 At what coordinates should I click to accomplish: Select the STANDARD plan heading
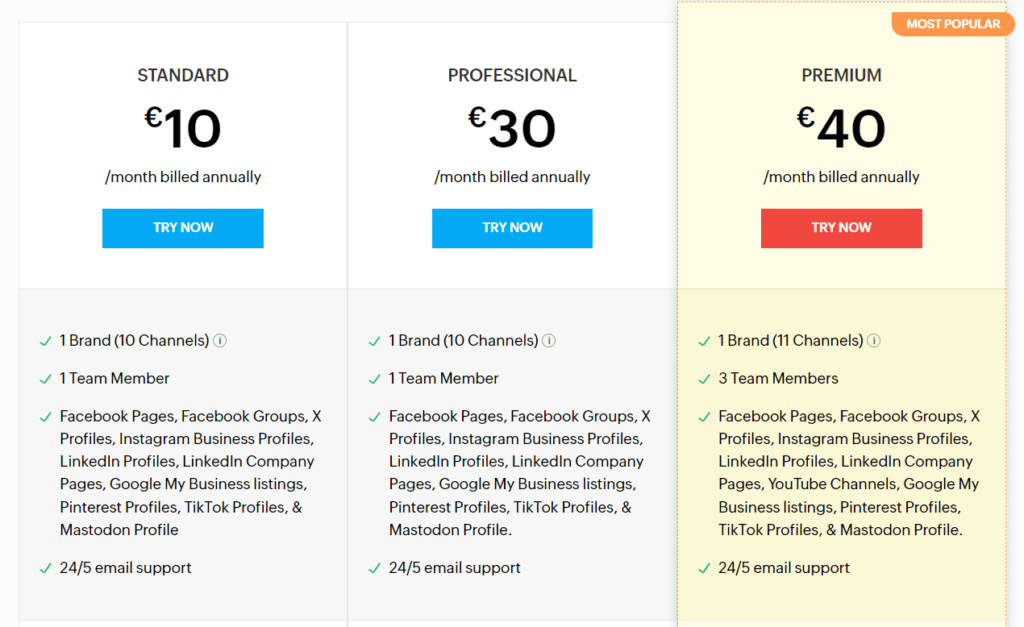click(x=183, y=75)
